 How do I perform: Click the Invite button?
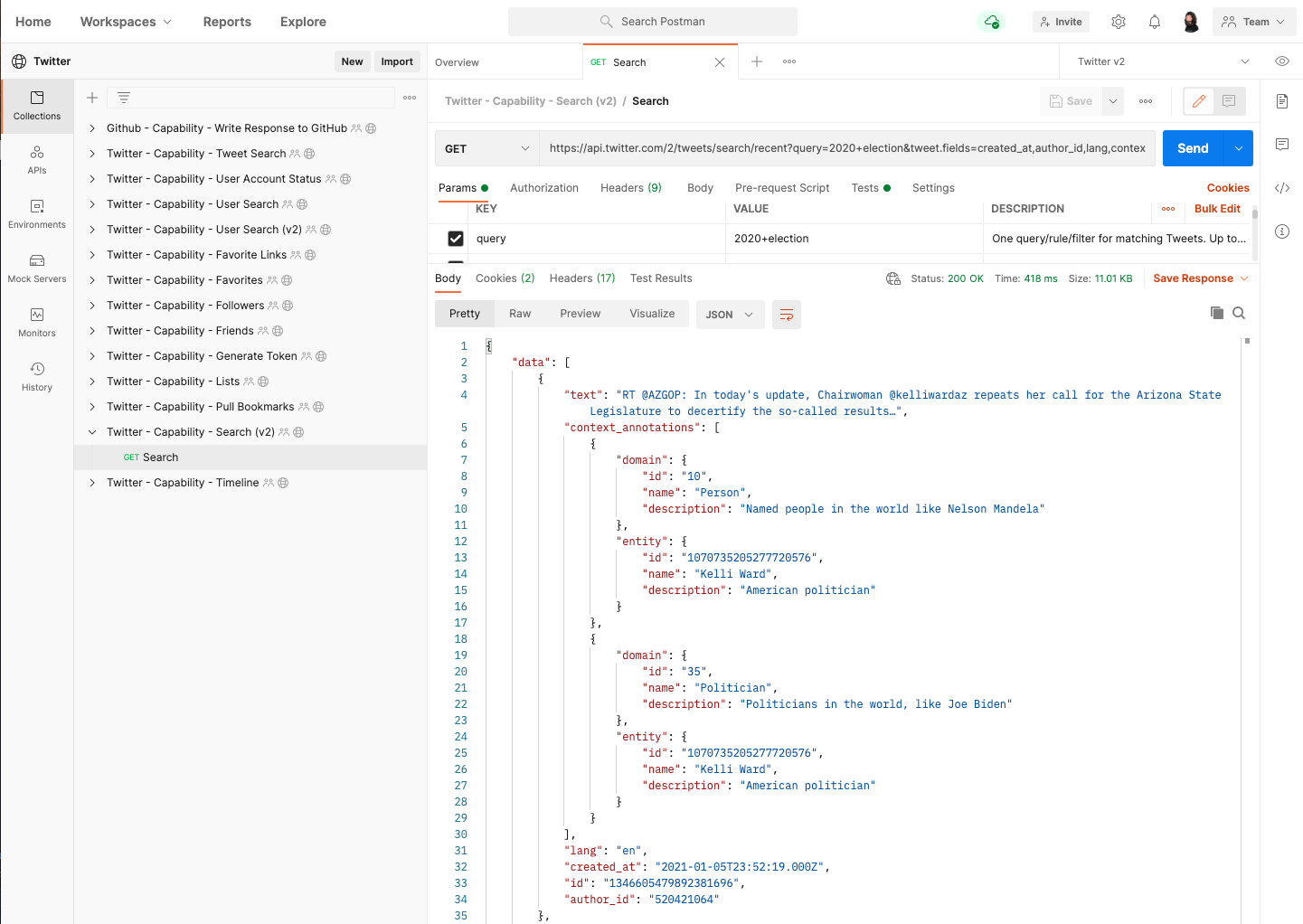[1061, 22]
